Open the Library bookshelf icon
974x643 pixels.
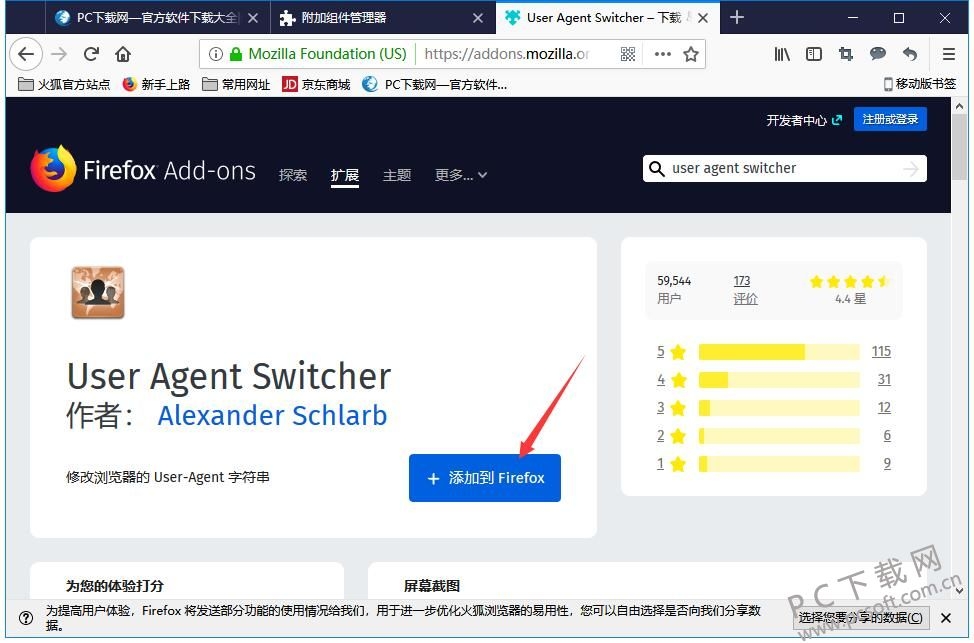pos(782,54)
